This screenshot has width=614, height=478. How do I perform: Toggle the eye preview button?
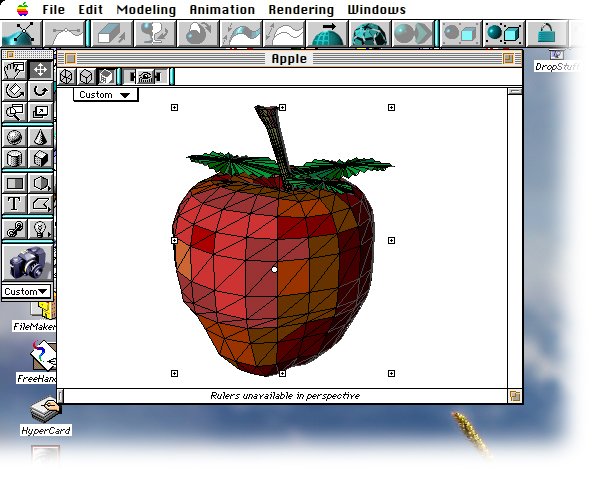[148, 76]
